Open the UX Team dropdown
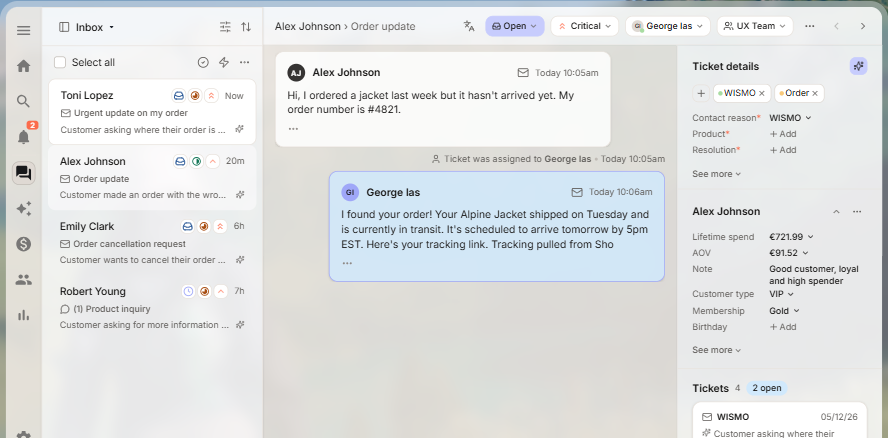888x438 pixels. [755, 26]
